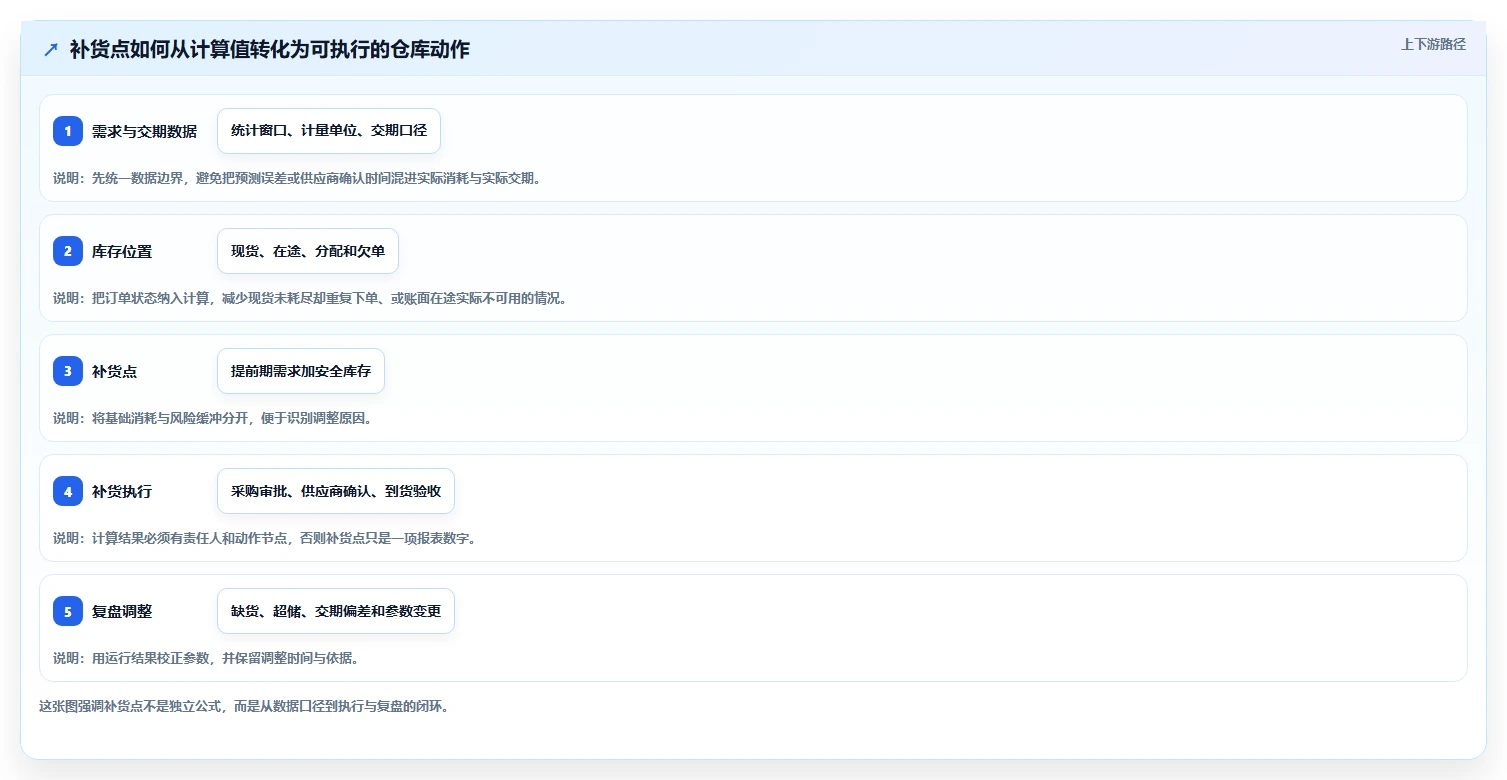Select the 缺货、超储、交期偏差和参数变更 chip
Viewport: 1507px width, 780px height.
pyautogui.click(x=336, y=611)
